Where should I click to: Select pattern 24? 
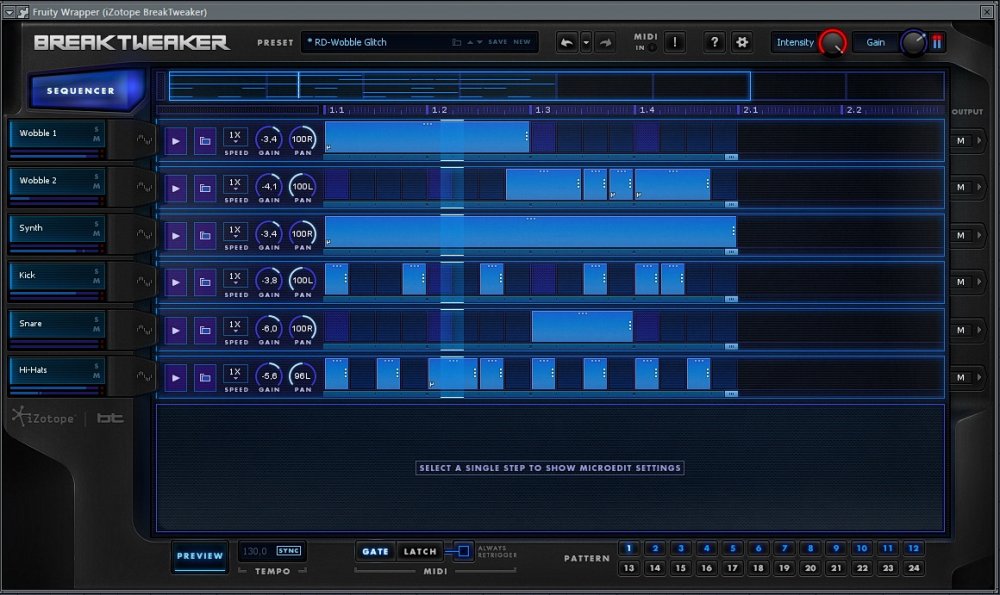pos(913,568)
